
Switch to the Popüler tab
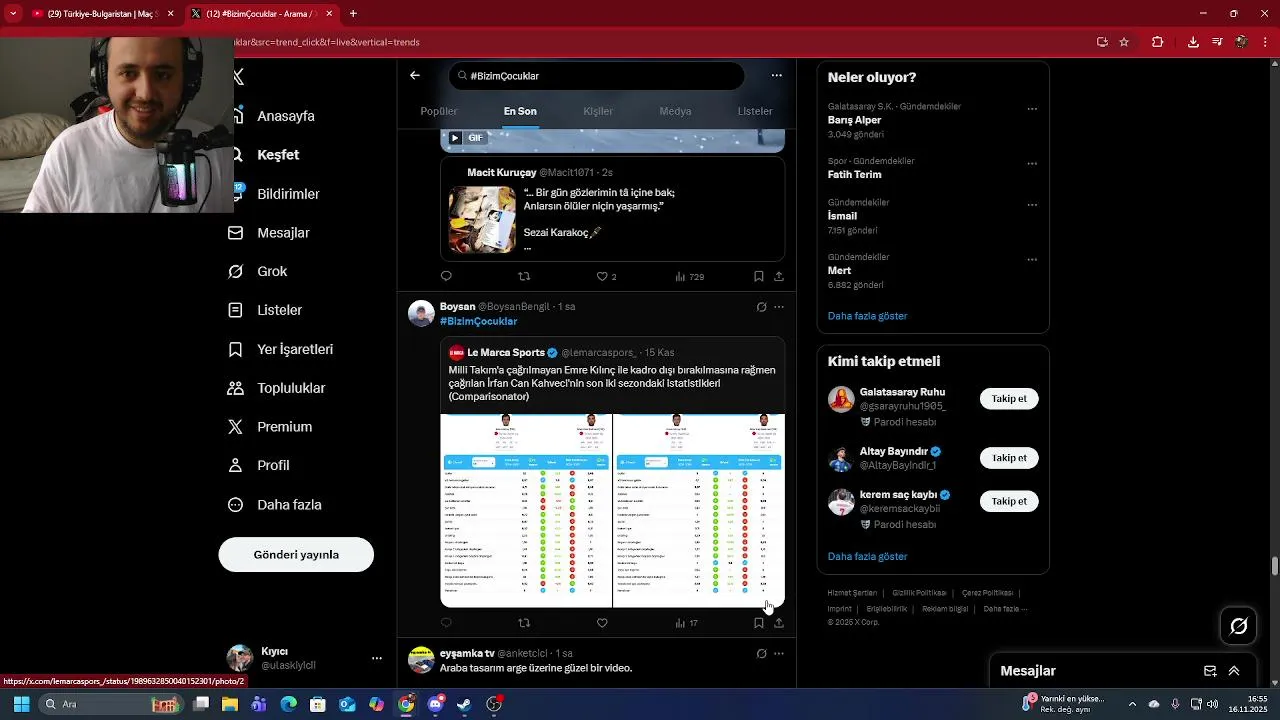[x=439, y=111]
